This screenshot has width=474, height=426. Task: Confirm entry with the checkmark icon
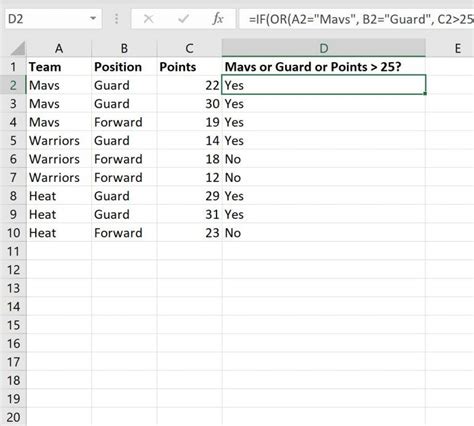tap(183, 19)
